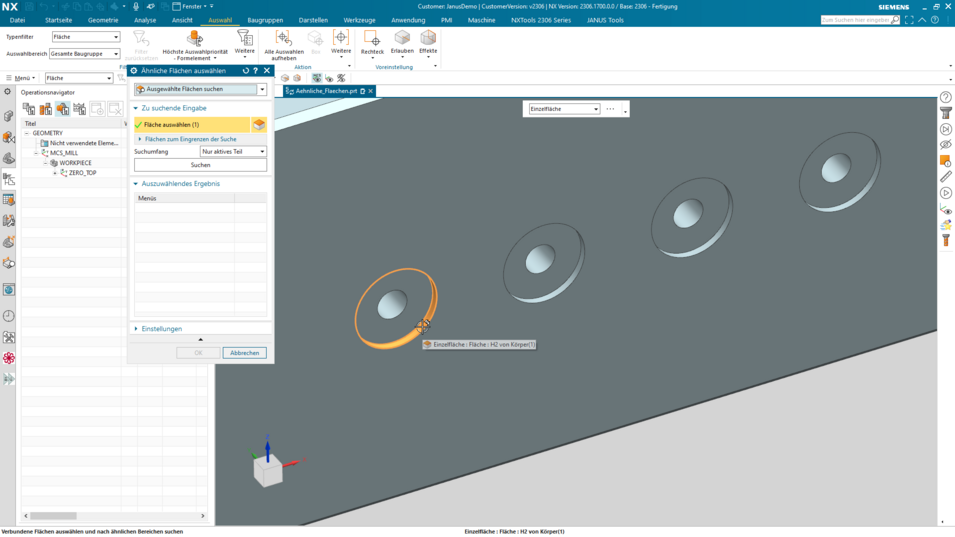This screenshot has width=955, height=537.
Task: Open the Suchumfang Nur aktives Teil dropdown
Action: click(233, 152)
